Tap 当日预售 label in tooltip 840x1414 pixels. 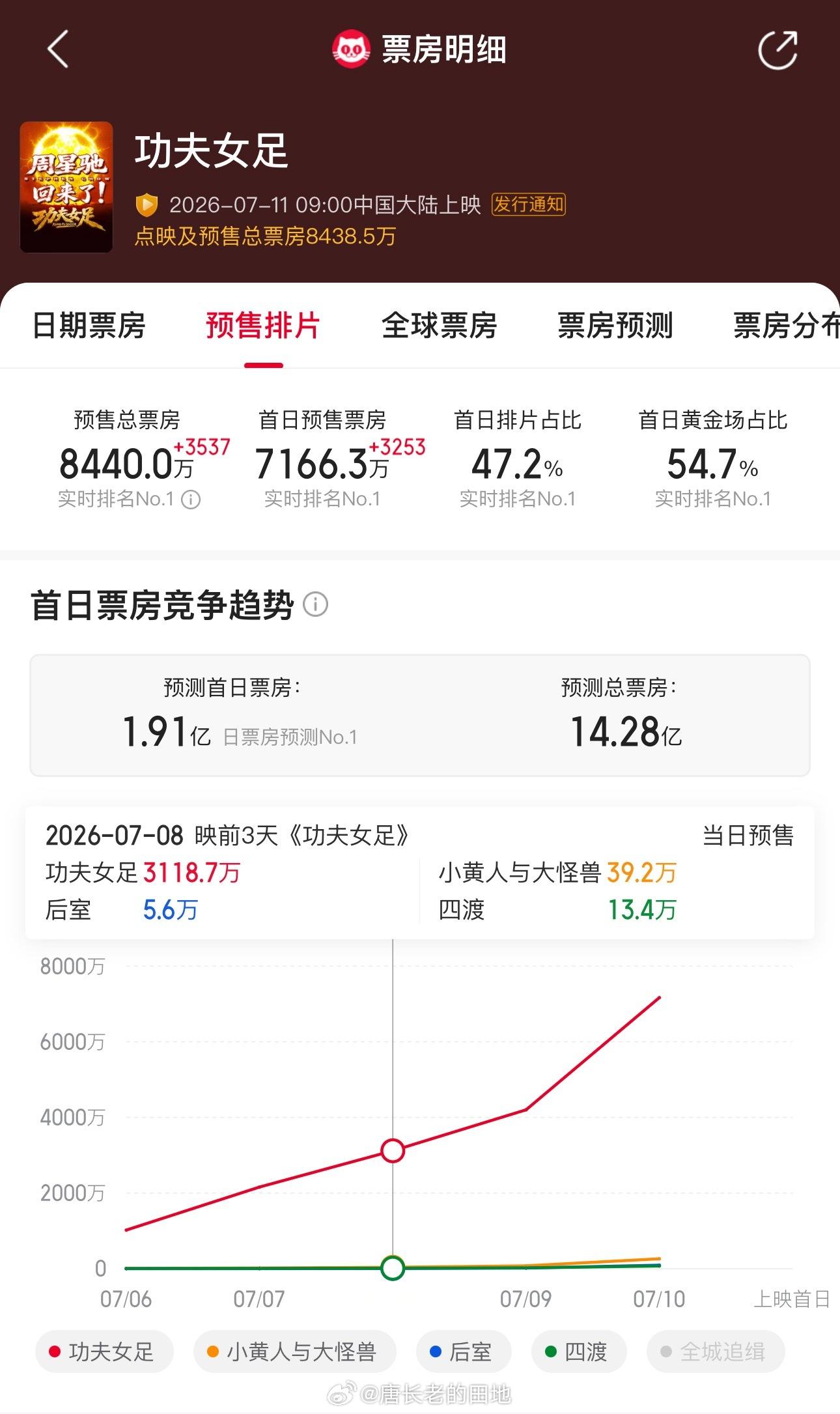pyautogui.click(x=748, y=835)
